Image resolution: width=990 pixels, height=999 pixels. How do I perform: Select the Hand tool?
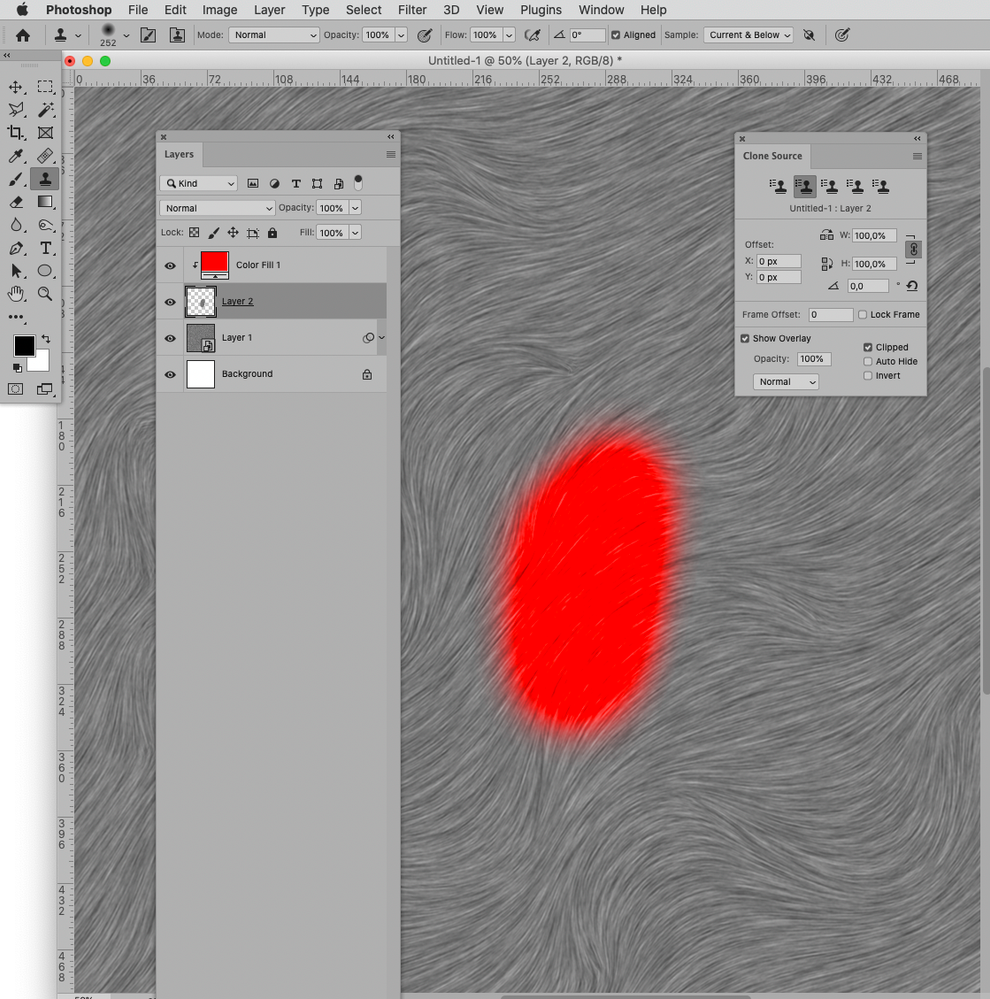click(x=16, y=294)
